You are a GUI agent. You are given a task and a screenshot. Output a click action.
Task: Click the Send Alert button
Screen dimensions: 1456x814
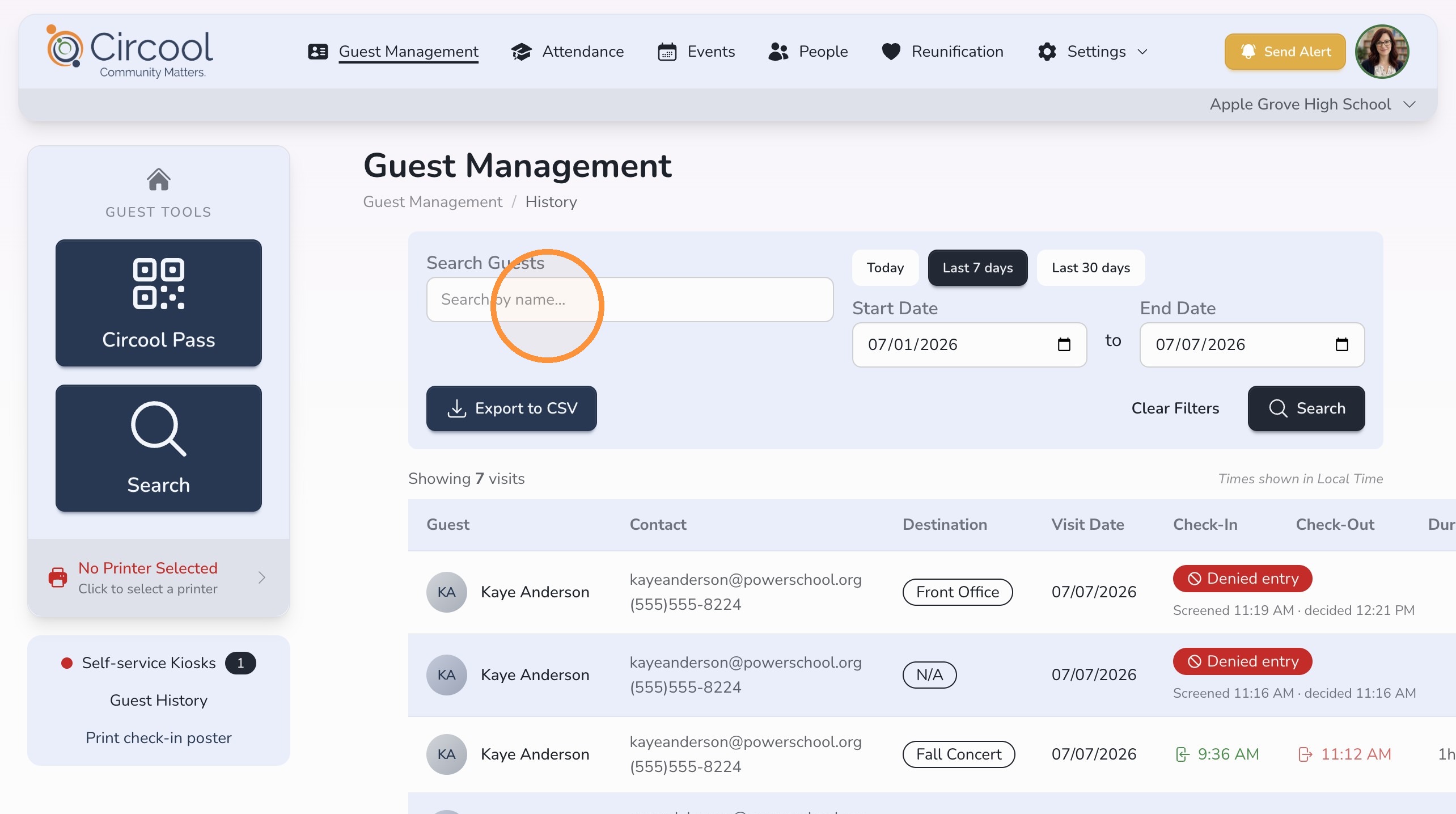1285,52
